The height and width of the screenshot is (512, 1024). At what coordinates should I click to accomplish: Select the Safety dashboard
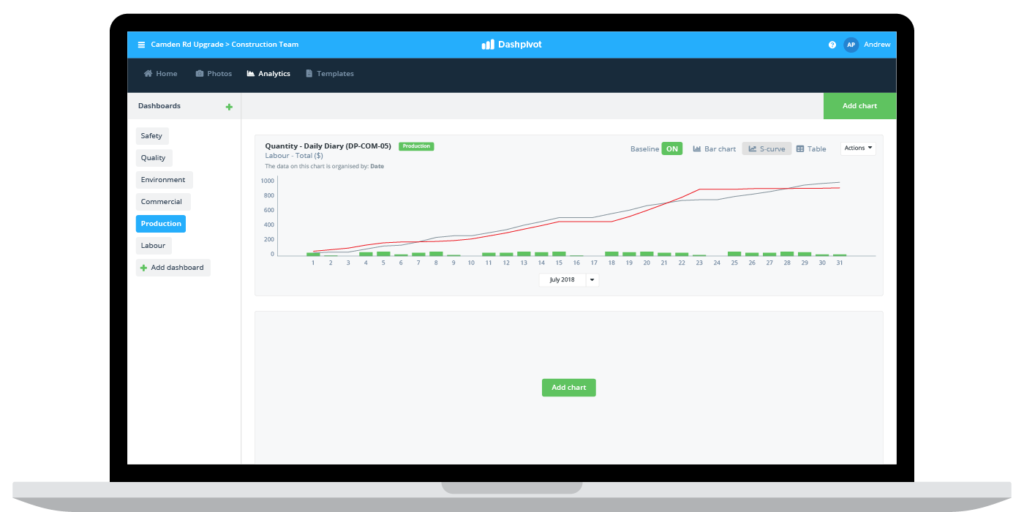(152, 136)
